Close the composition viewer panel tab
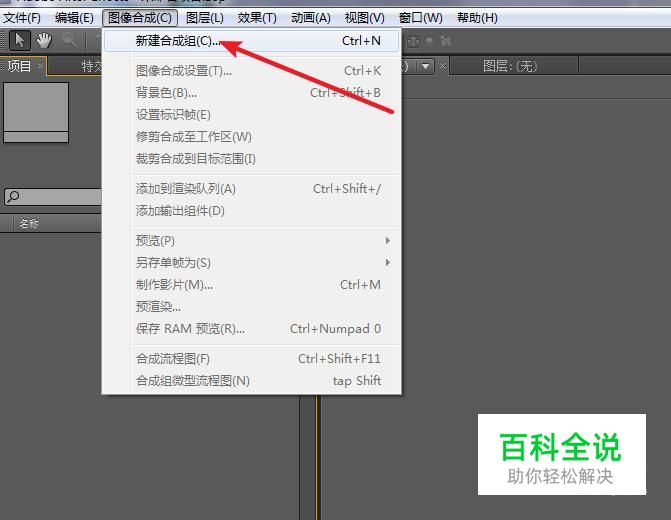The height and width of the screenshot is (520, 671). click(442, 65)
